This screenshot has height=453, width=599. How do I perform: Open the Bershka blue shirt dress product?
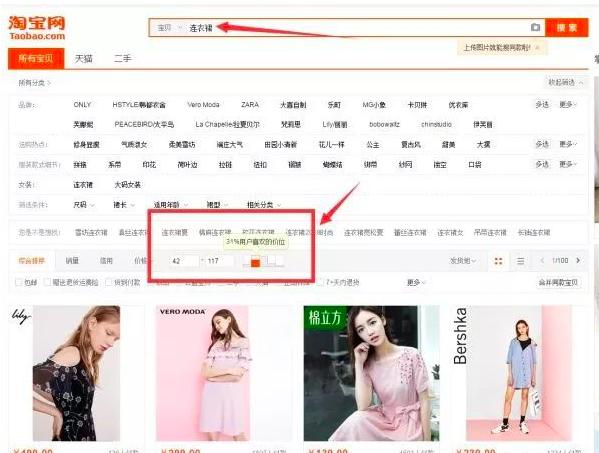point(519,373)
